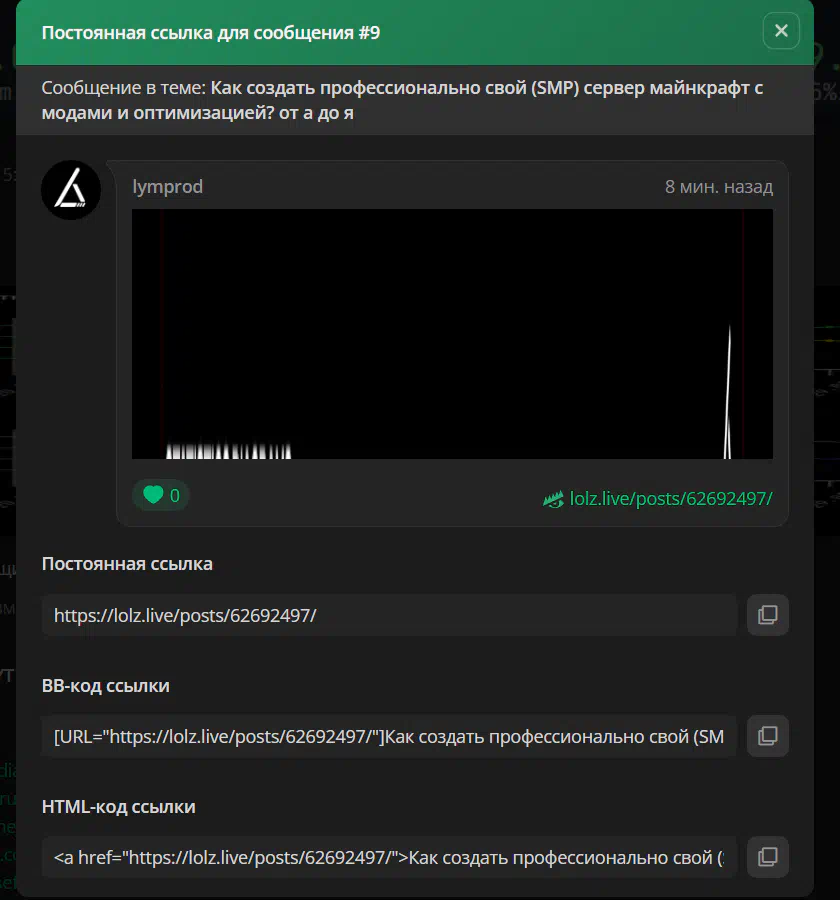
Task: Focus the Постоянная ссылка URL field
Action: (389, 615)
